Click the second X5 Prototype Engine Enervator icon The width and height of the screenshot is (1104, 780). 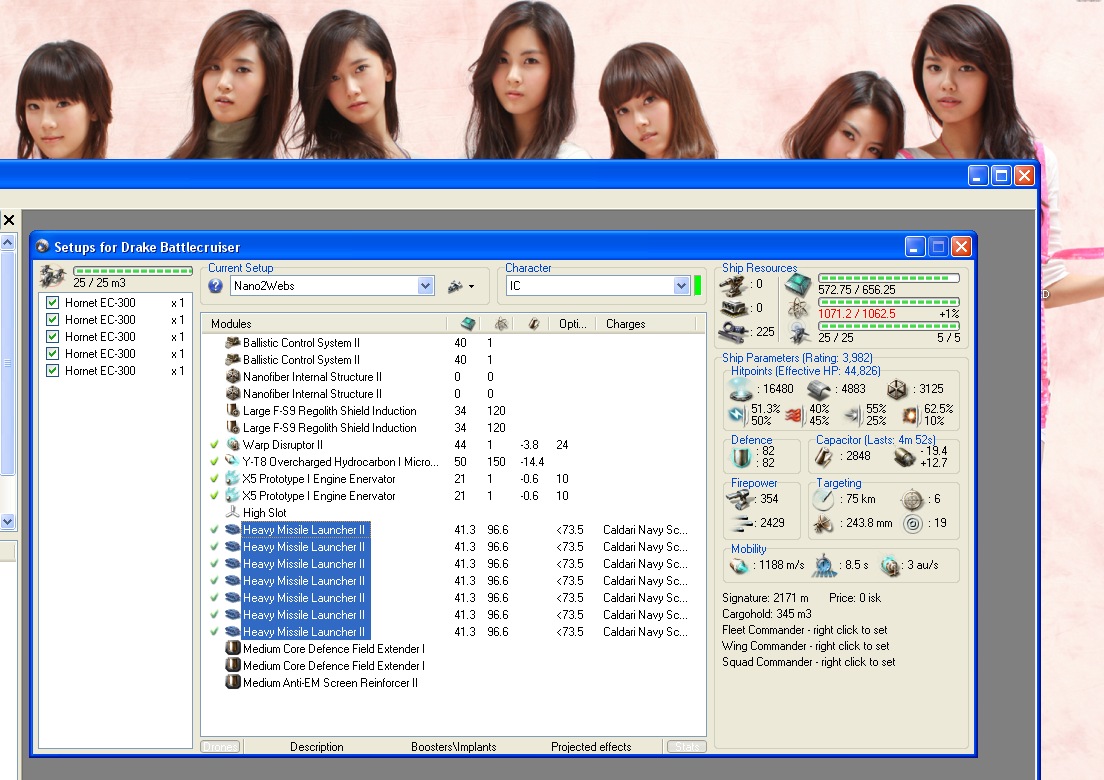232,496
